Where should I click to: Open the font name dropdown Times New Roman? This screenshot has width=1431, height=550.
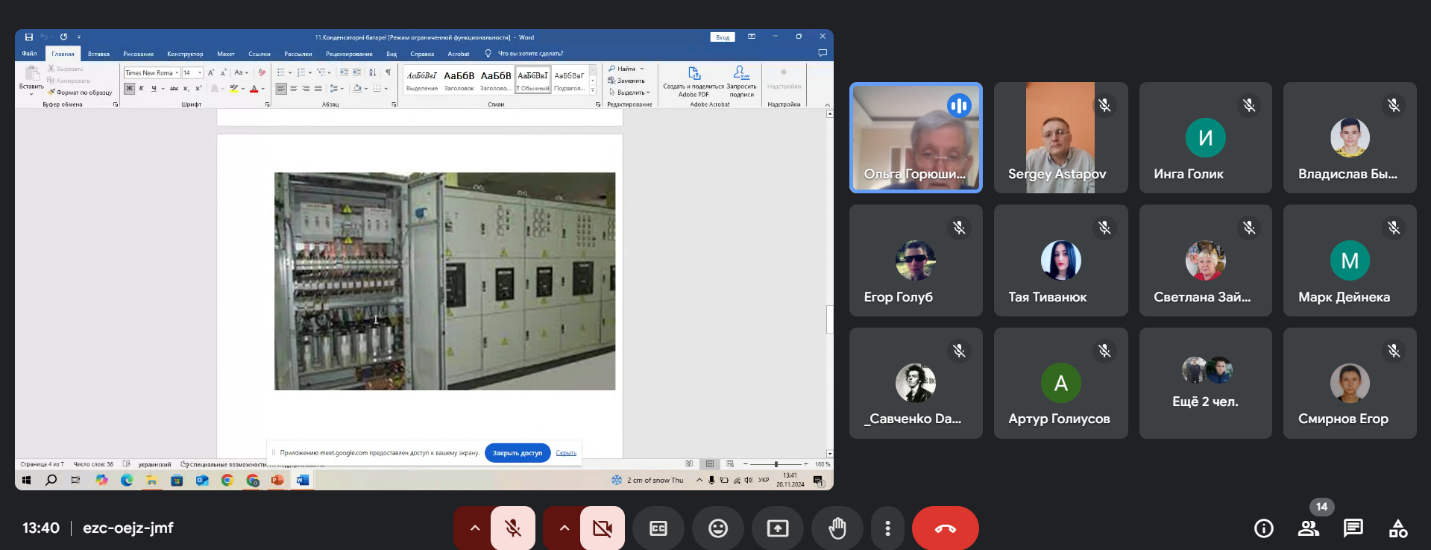(x=178, y=73)
